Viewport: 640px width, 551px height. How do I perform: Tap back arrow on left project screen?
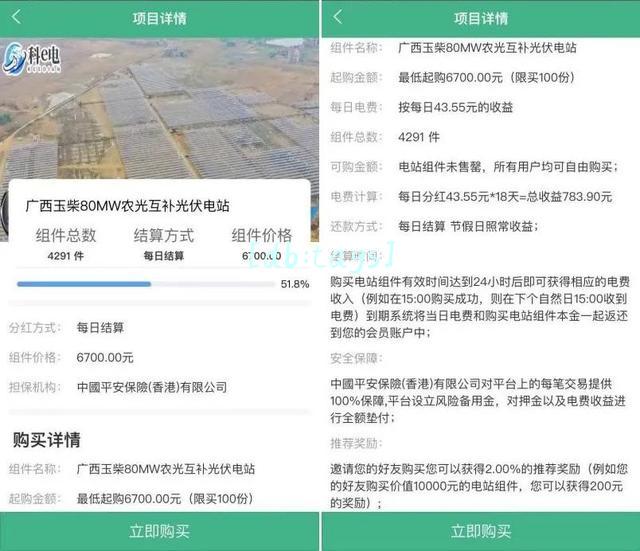pos(16,17)
